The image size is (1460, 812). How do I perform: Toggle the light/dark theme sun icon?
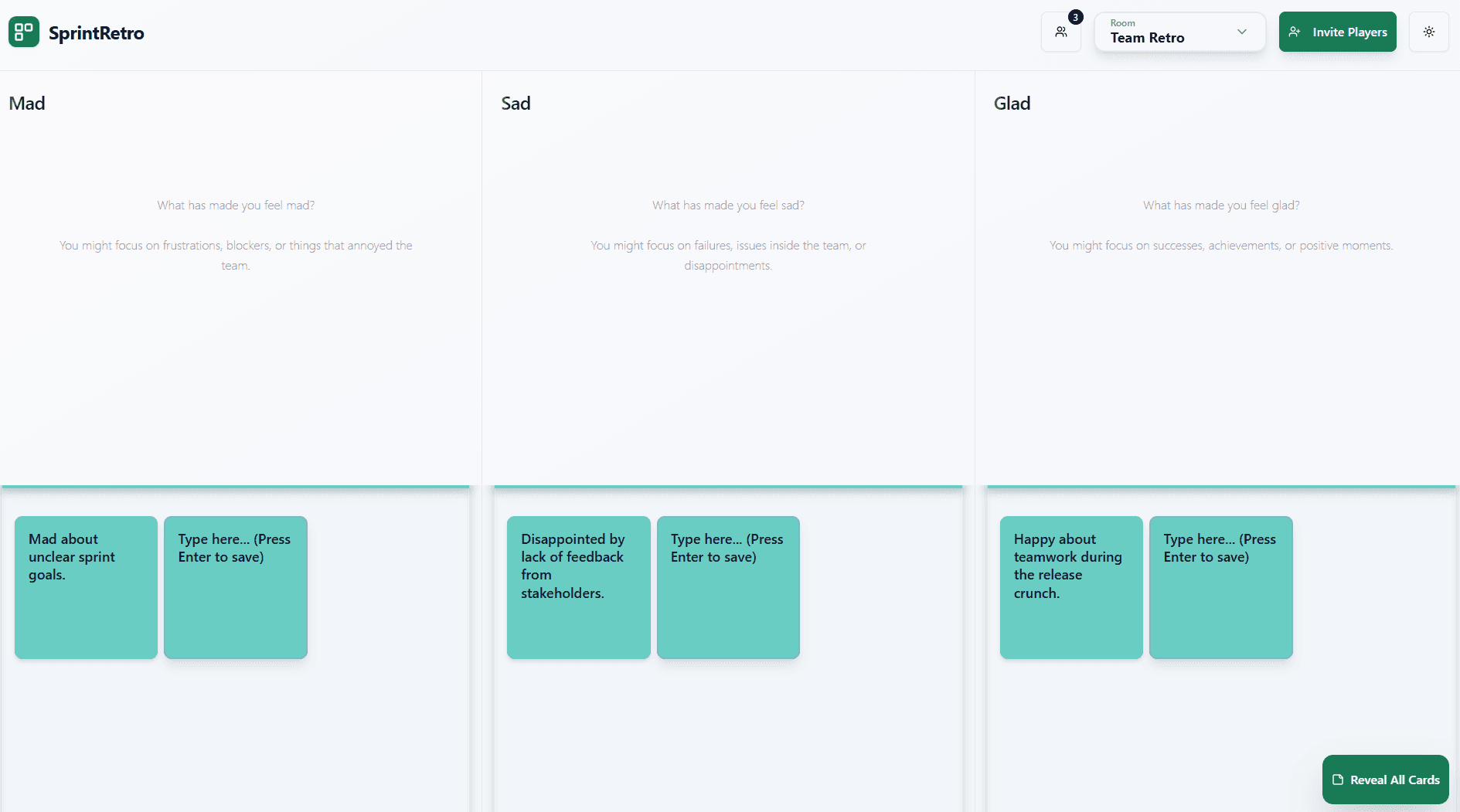(1428, 32)
